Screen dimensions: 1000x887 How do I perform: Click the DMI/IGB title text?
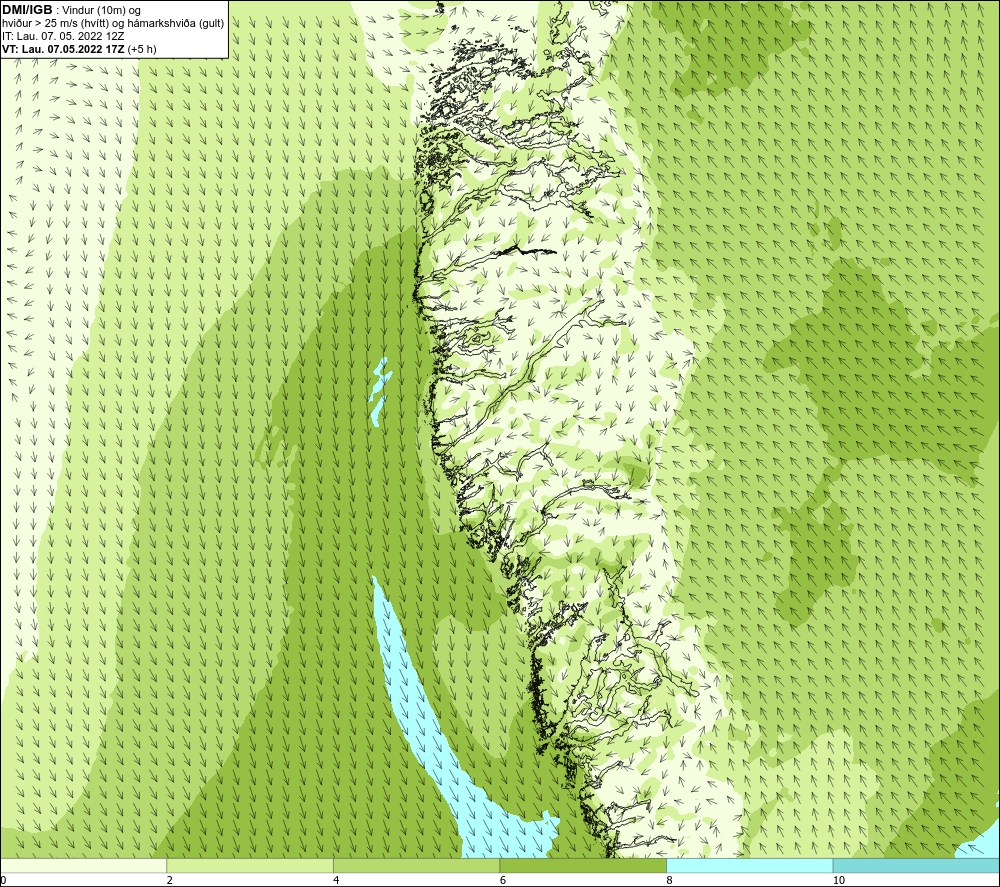pyautogui.click(x=27, y=11)
